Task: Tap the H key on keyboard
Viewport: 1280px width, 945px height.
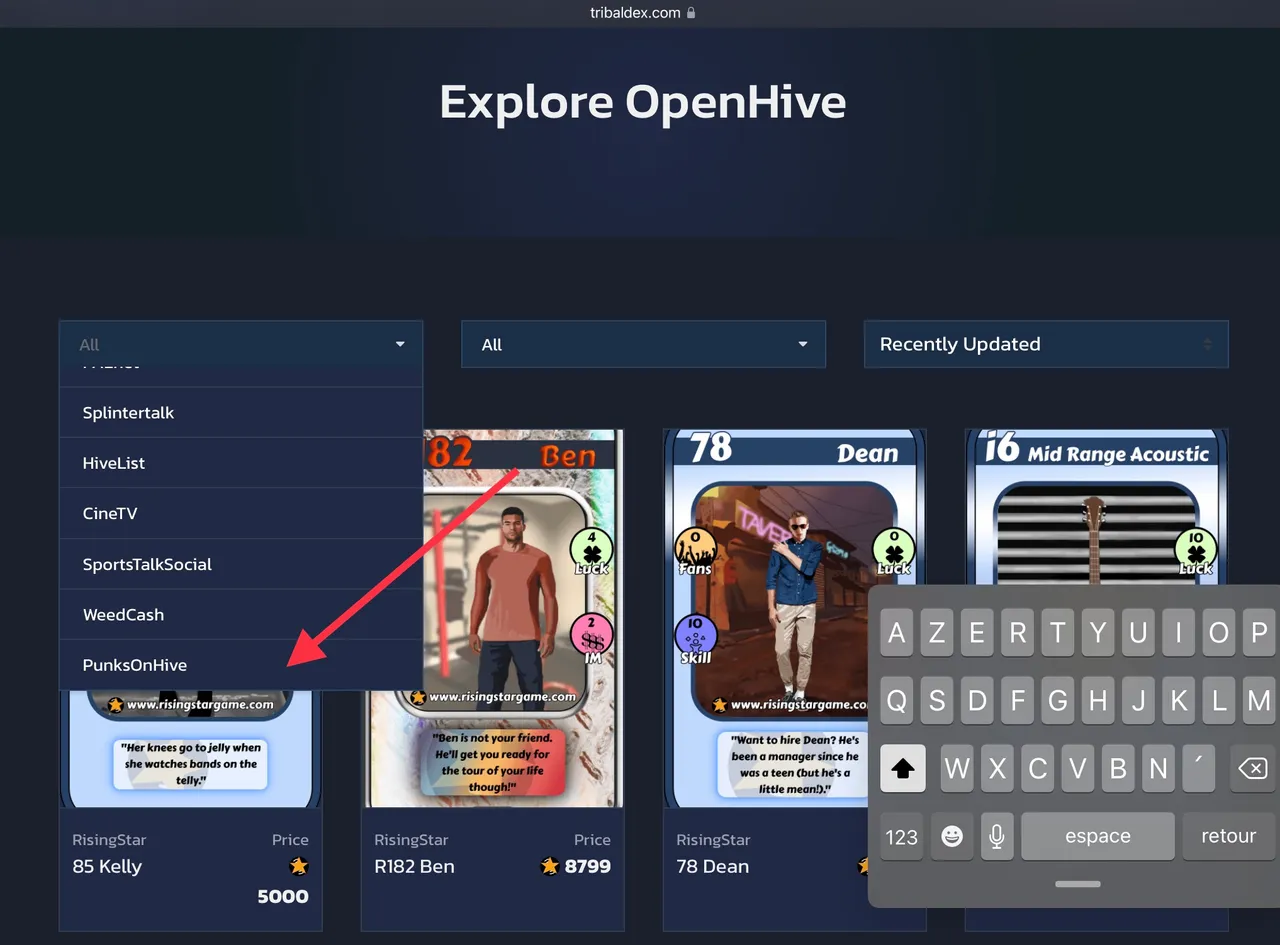Action: [1098, 701]
